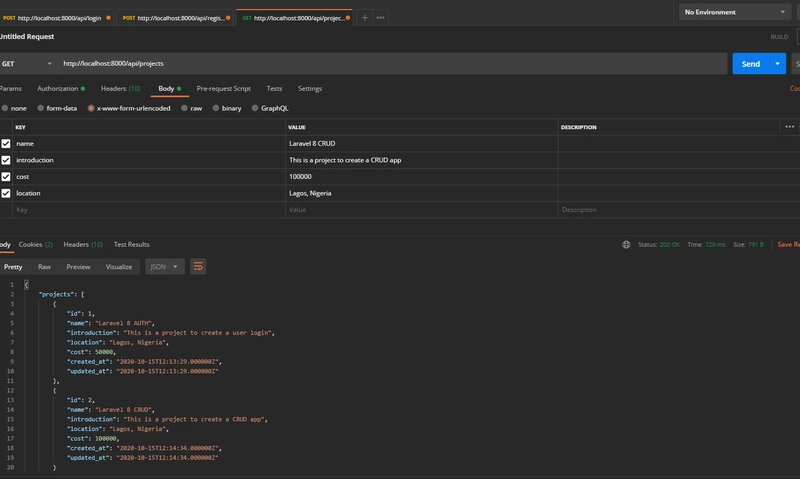Uncheck the name parameter checkbox

6,143
